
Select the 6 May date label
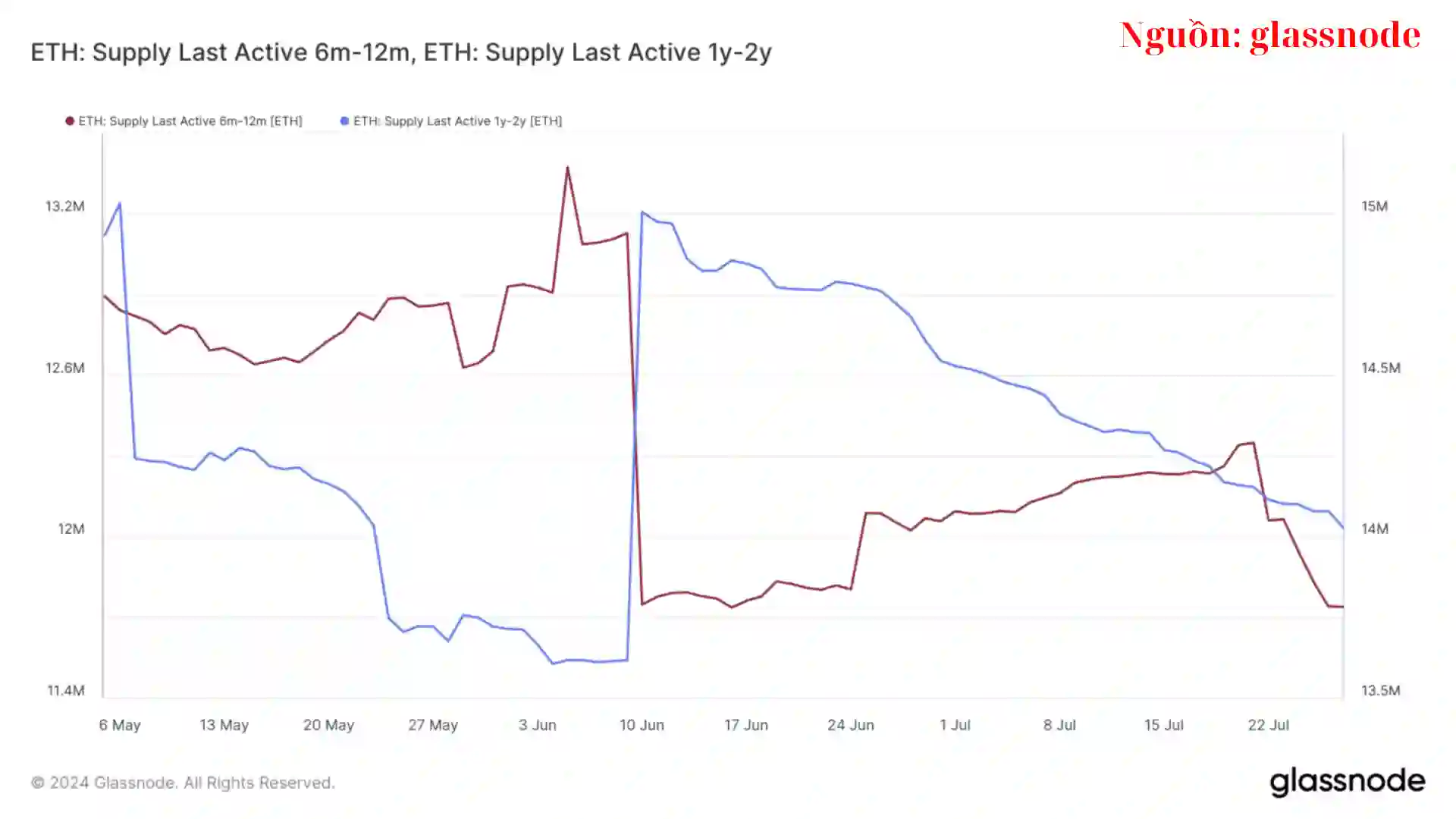(120, 725)
